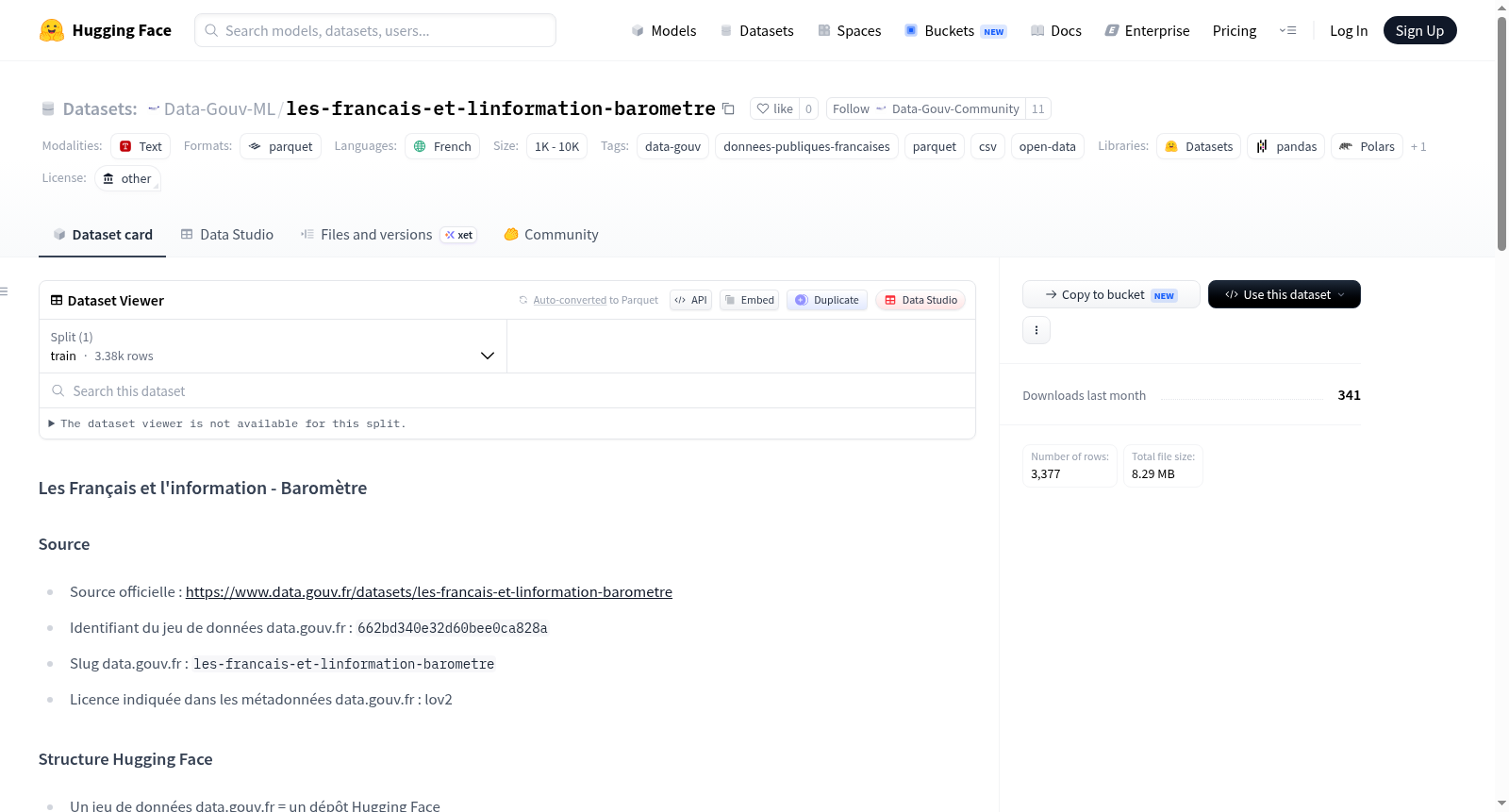Screen dimensions: 1509x812
Task: Duplicate the dataset via Duplicate button
Action: 827,300
